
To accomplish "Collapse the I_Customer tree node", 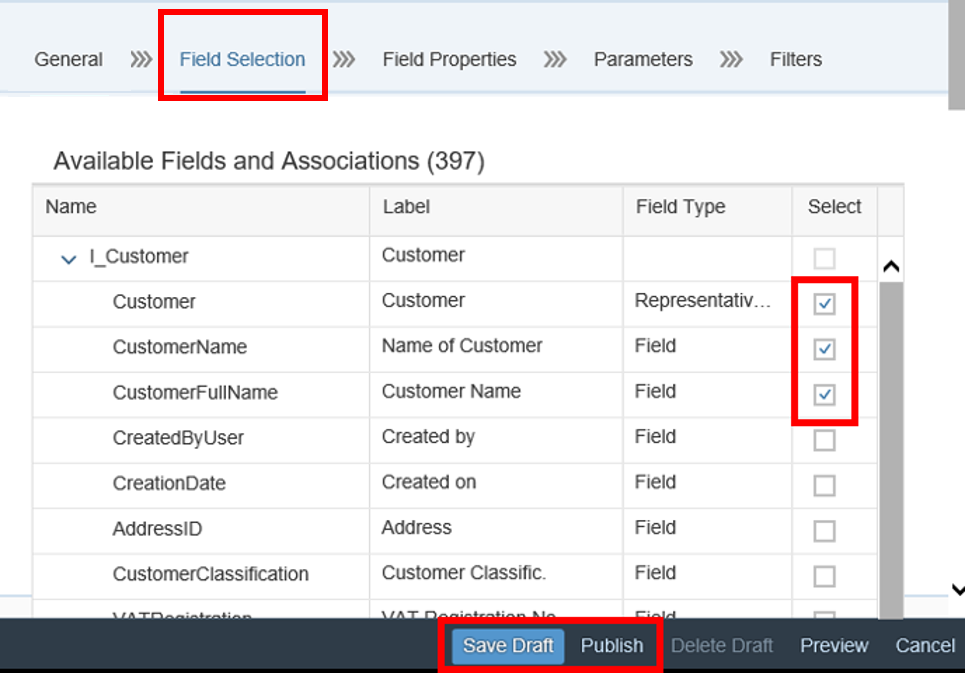I will 68,259.
